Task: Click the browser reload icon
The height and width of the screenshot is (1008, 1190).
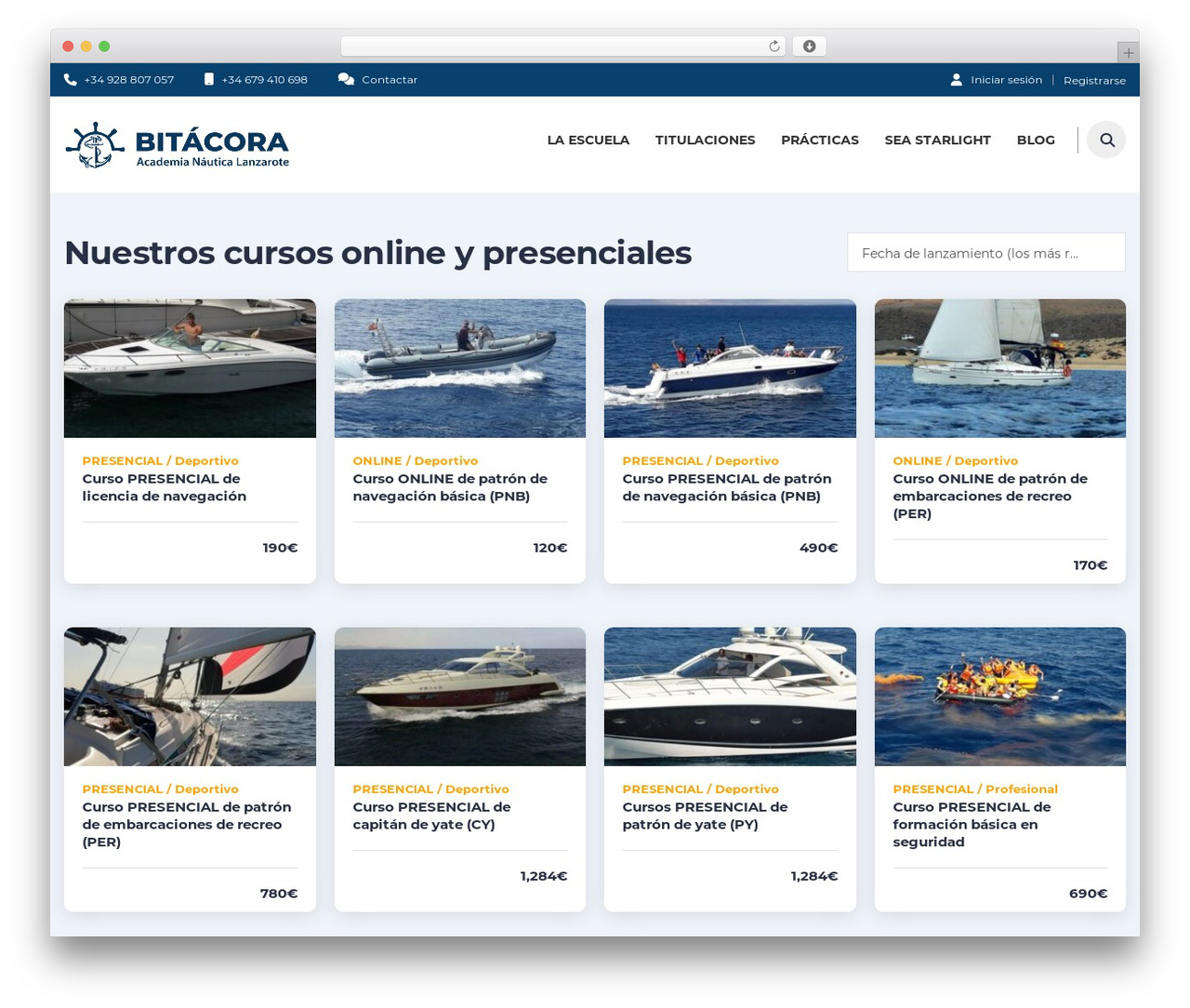Action: tap(773, 46)
